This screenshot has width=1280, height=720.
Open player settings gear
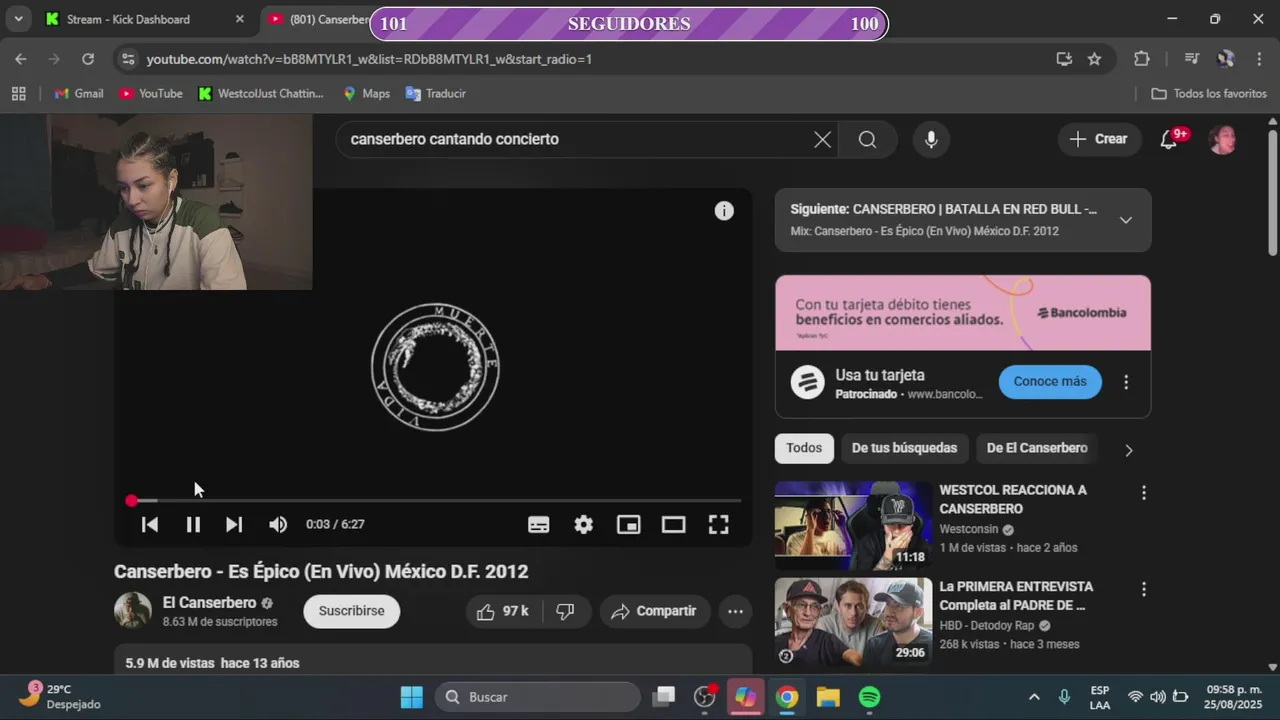[x=584, y=524]
